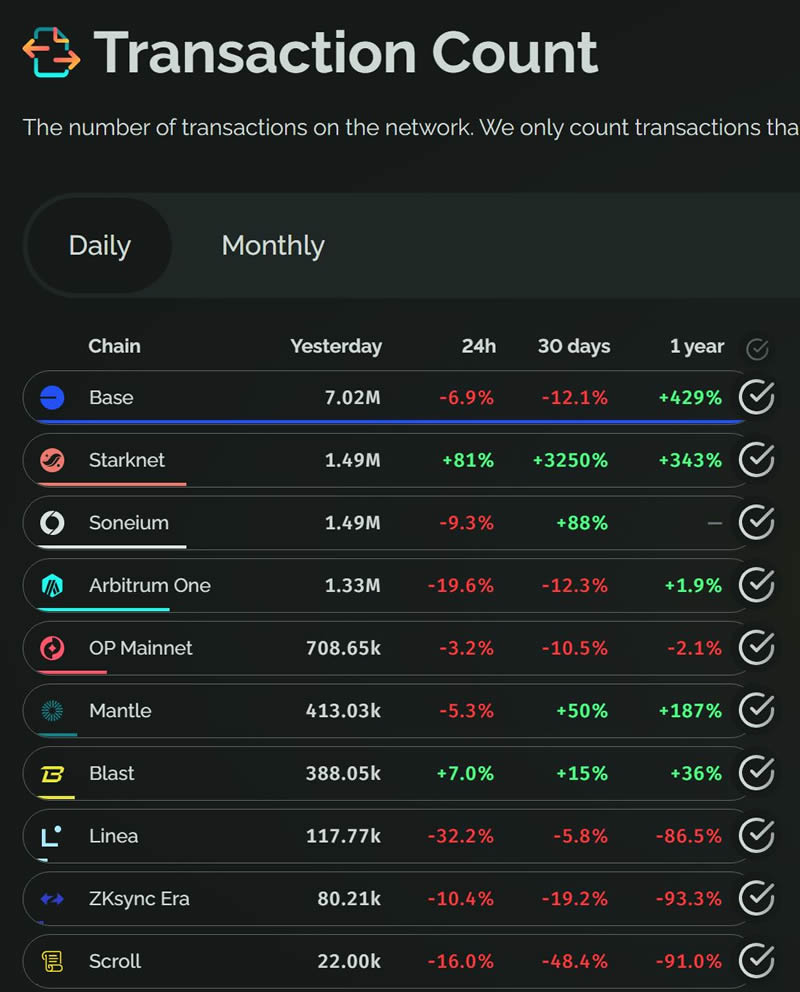Screen dimensions: 800x992
Task: Click the Blast chain logo icon
Action: tap(52, 774)
